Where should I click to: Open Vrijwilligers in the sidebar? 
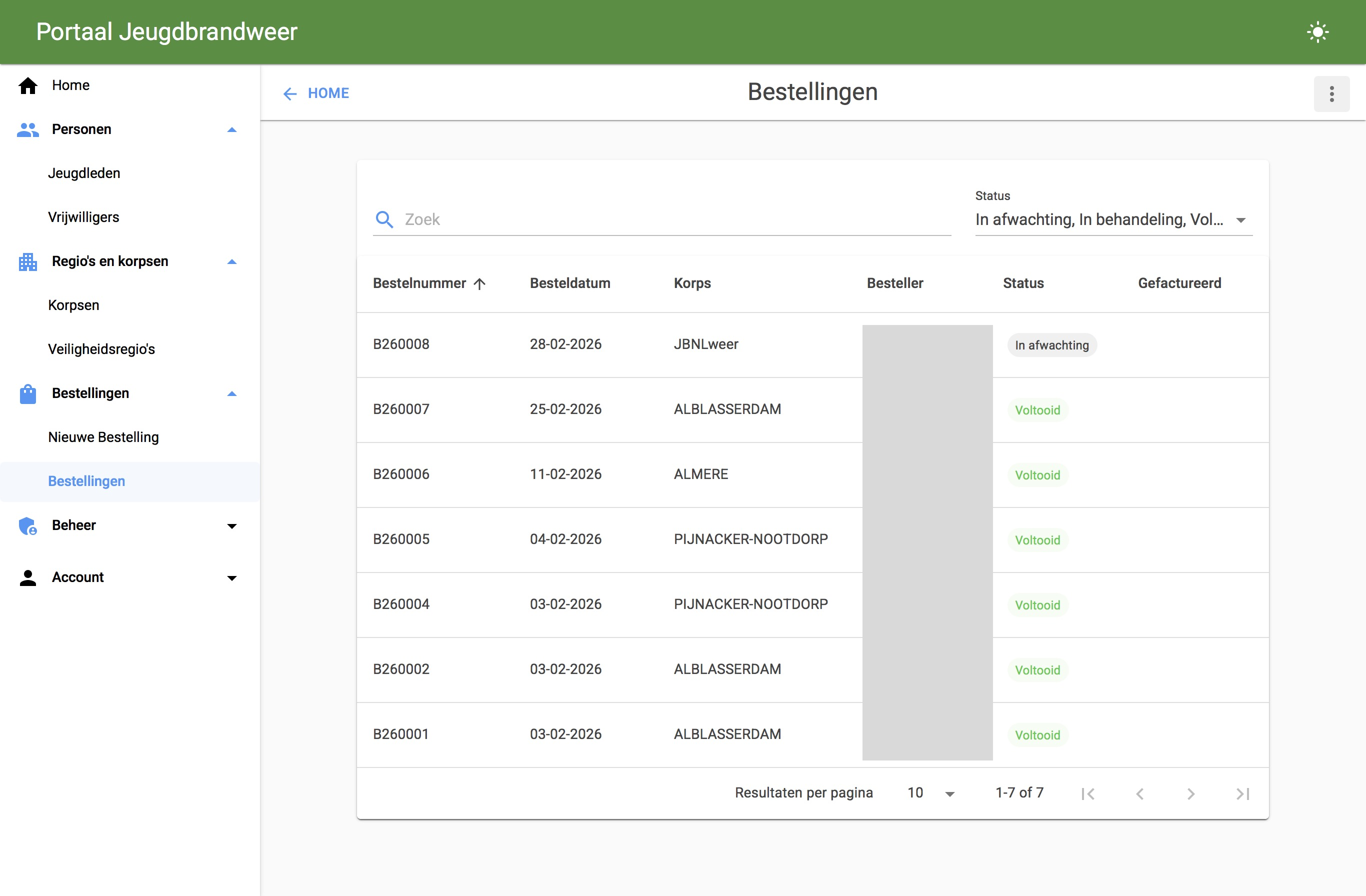84,217
